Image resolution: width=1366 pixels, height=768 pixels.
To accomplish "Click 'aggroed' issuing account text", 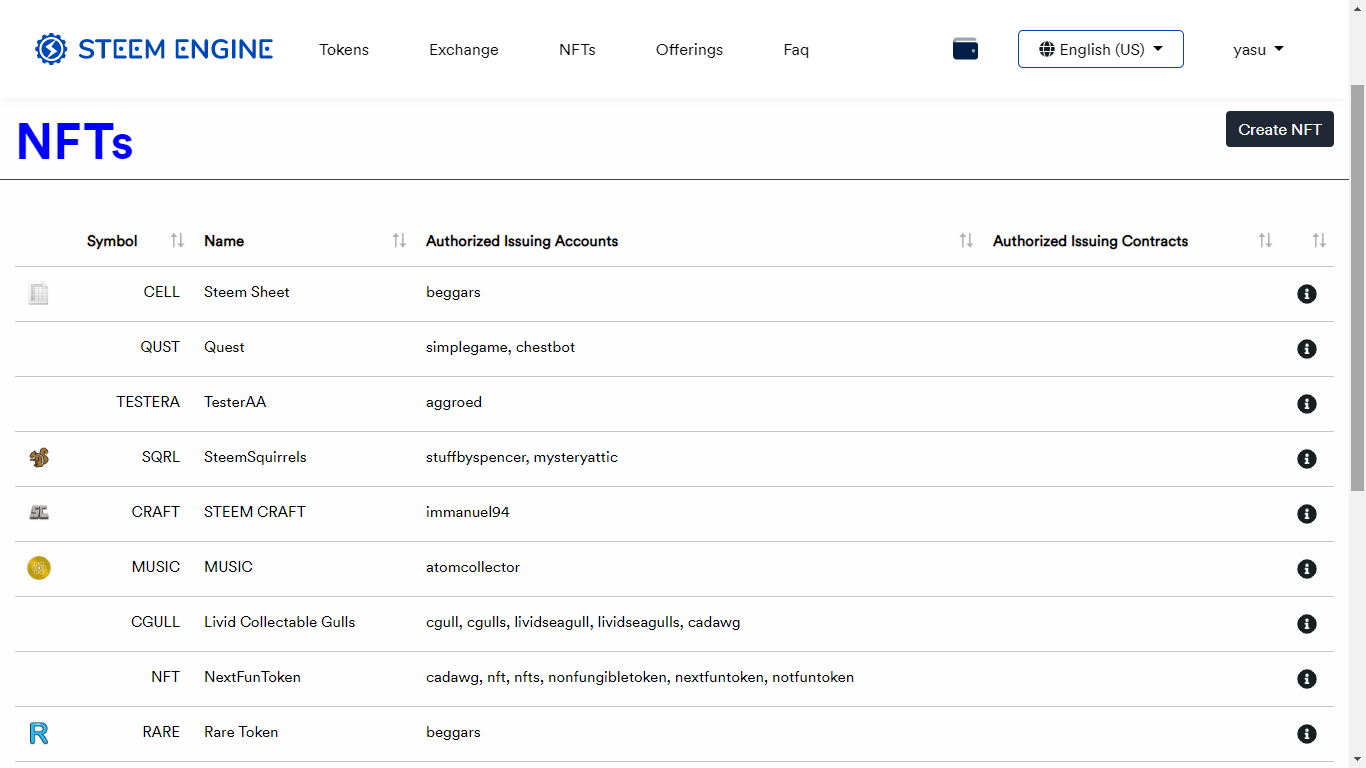I will (454, 402).
